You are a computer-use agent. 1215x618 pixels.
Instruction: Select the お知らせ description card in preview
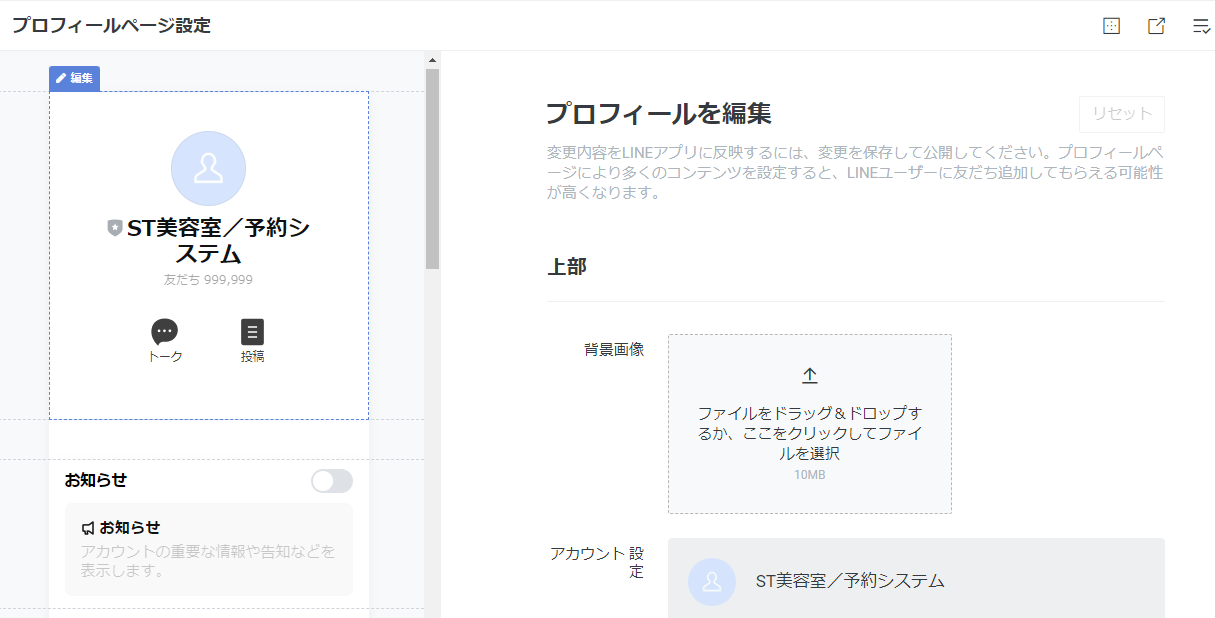click(208, 549)
